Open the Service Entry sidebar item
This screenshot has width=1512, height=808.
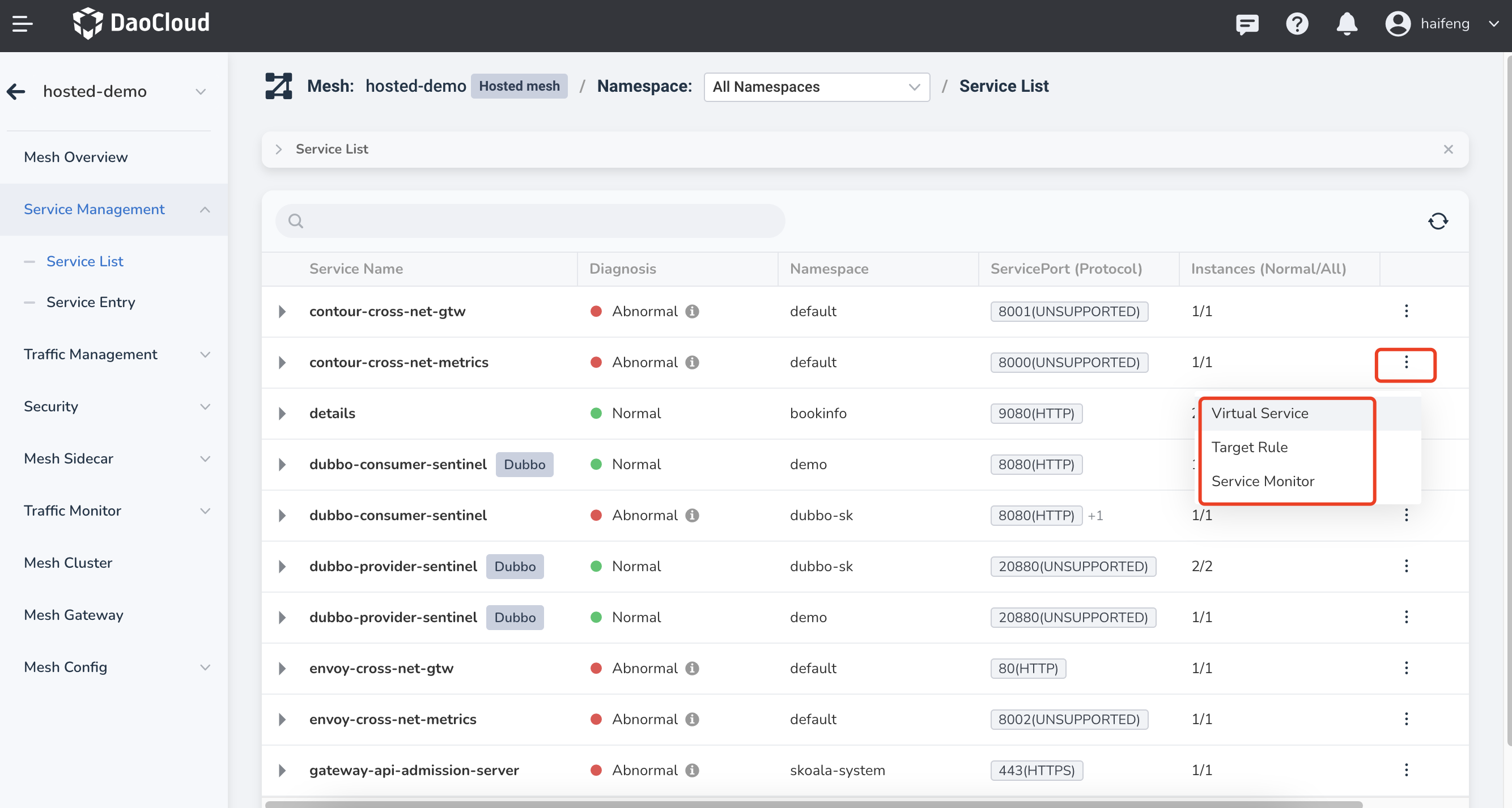91,302
